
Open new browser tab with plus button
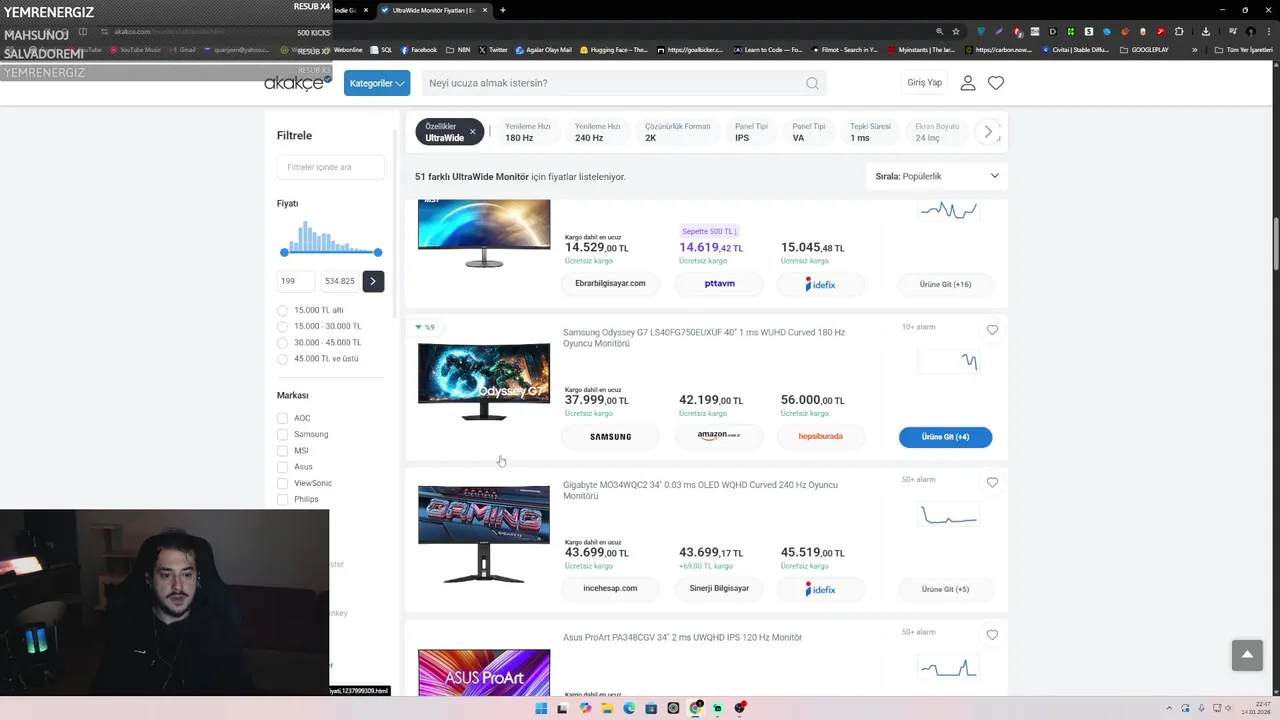[x=503, y=10]
